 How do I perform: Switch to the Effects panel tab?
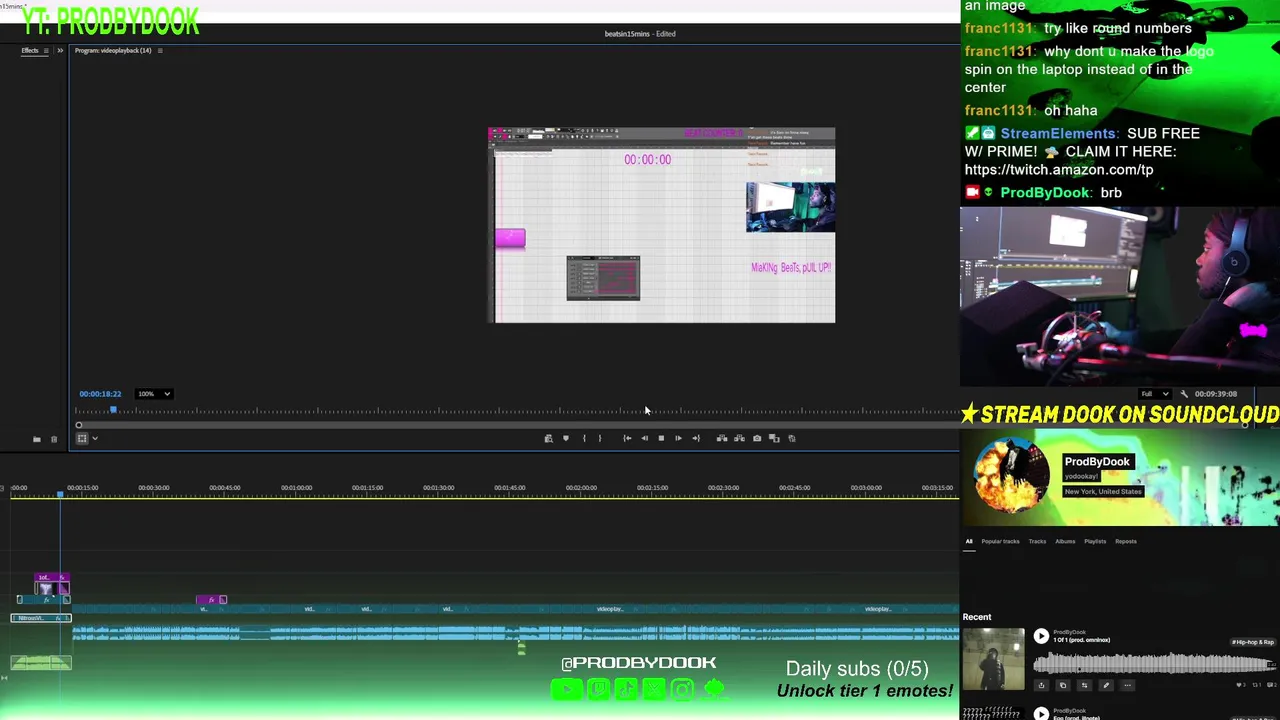30,50
